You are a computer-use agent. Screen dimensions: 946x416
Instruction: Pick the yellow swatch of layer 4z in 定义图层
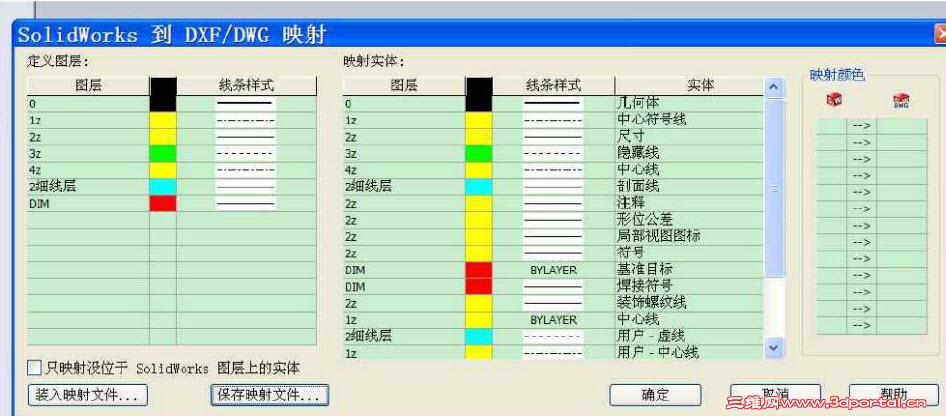[163, 171]
